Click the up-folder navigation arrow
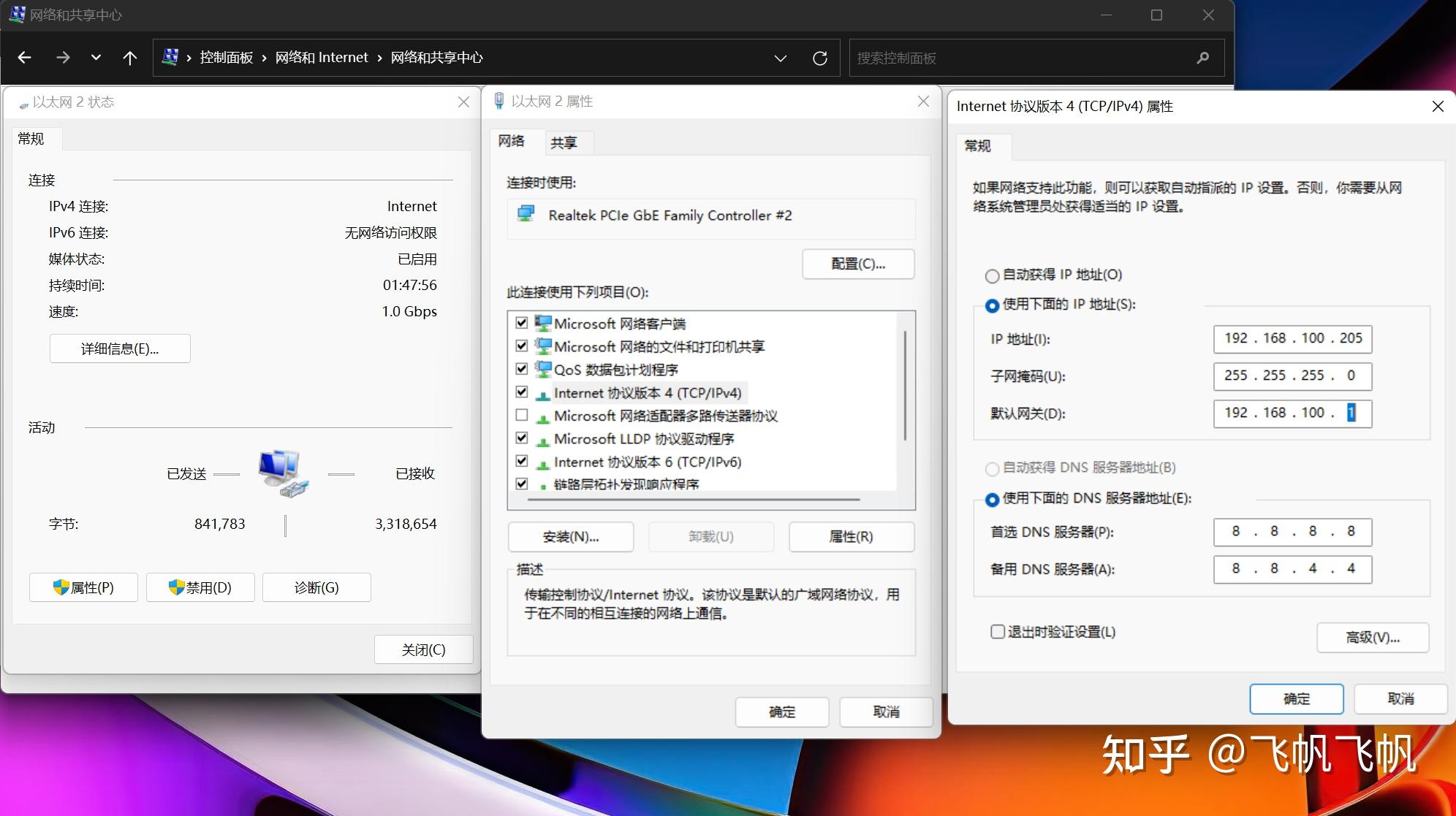Image resolution: width=1456 pixels, height=816 pixels. click(130, 58)
